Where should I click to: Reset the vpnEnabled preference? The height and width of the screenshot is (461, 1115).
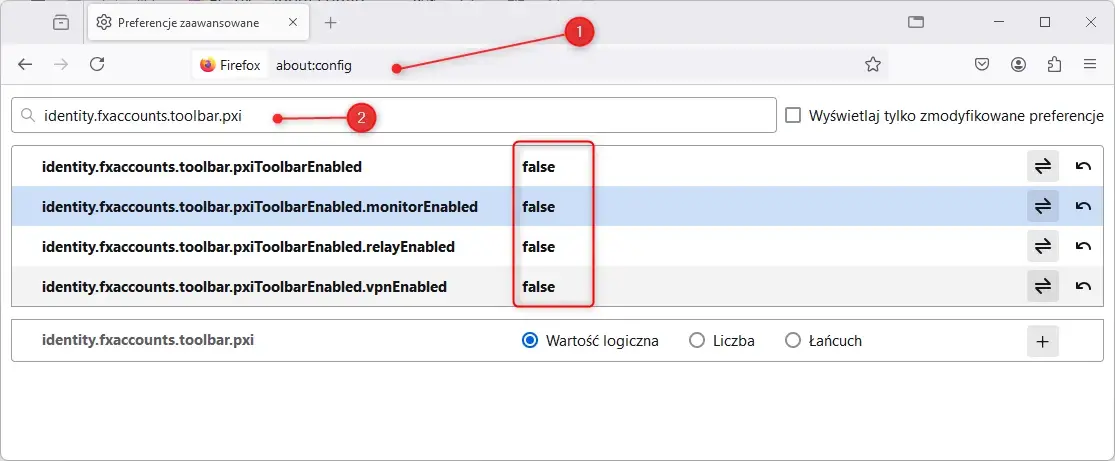pos(1083,286)
